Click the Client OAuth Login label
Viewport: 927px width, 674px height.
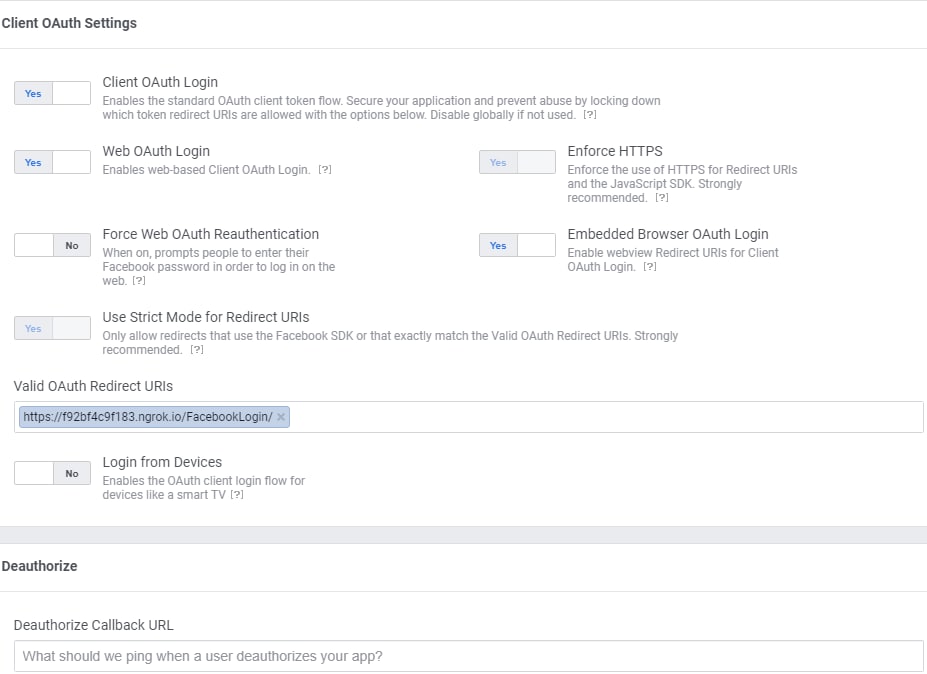pyautogui.click(x=160, y=82)
